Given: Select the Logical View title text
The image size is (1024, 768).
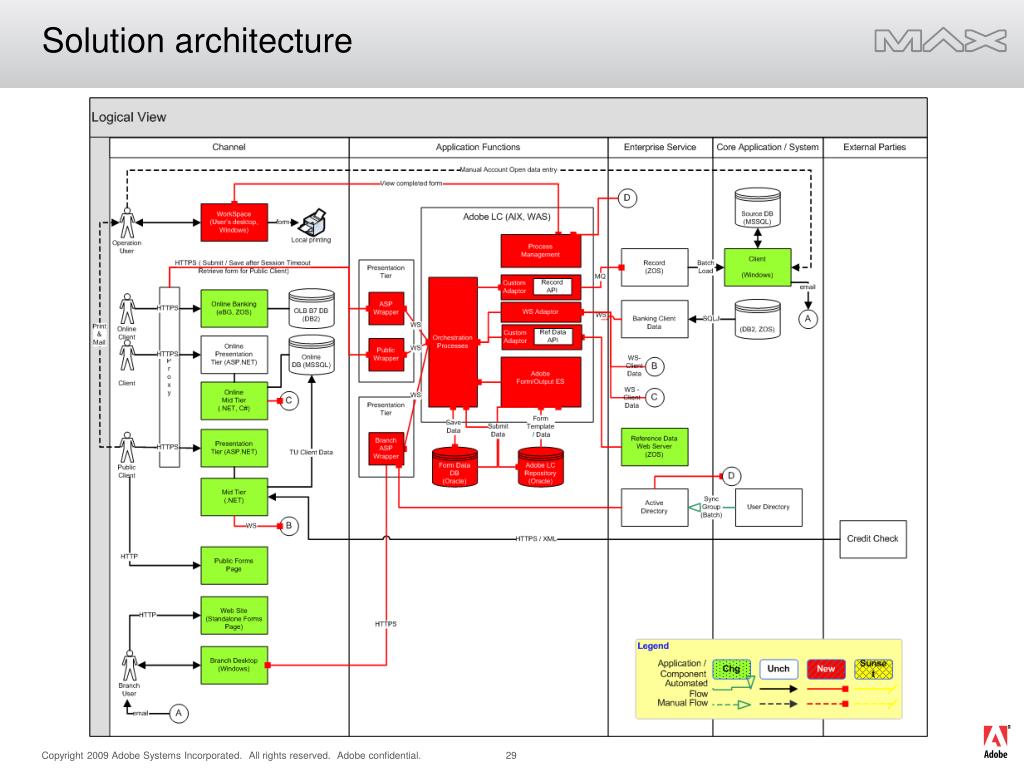Looking at the screenshot, I should (x=129, y=117).
